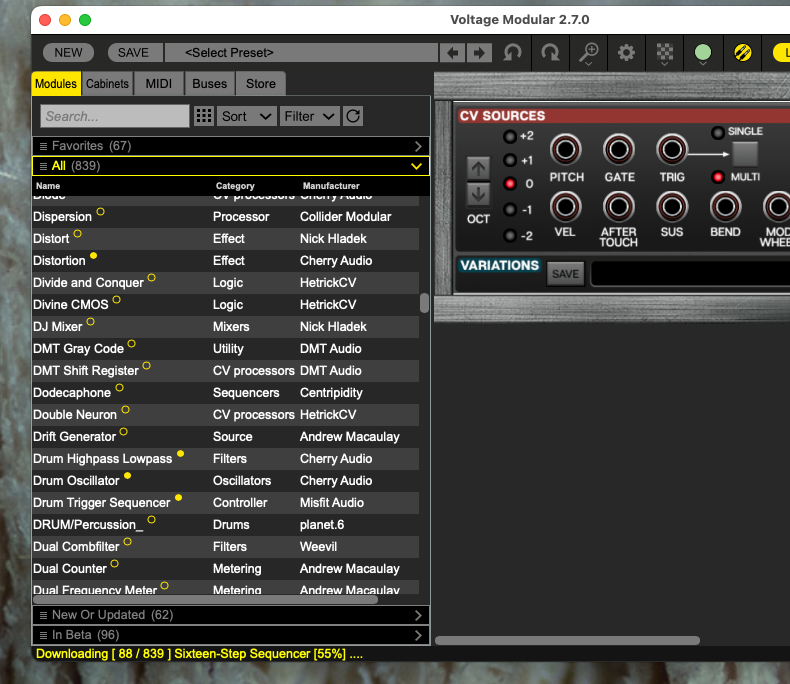Viewport: 790px width, 684px height.
Task: Click favorite dot next to Distortion
Action: (93, 255)
